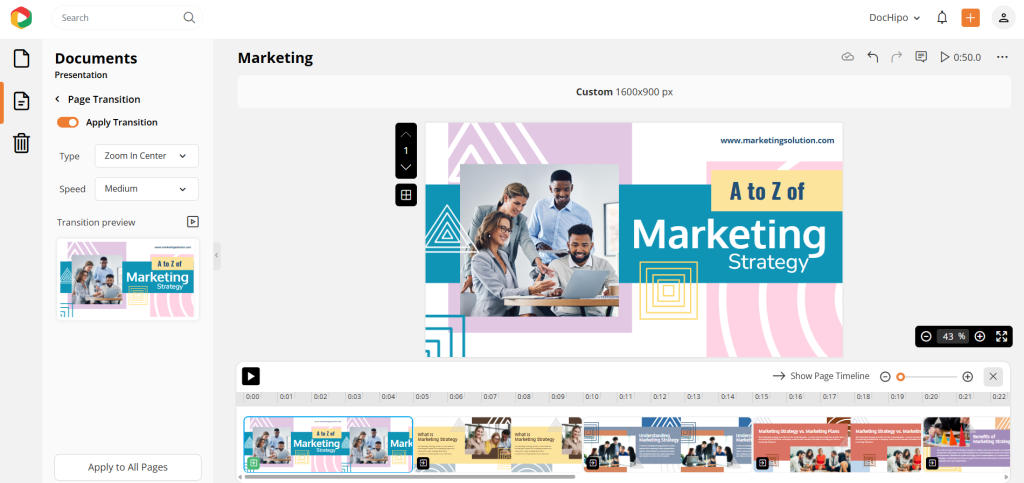The image size is (1024, 483).
Task: Expand the DocHipo account dropdown
Action: pos(894,18)
